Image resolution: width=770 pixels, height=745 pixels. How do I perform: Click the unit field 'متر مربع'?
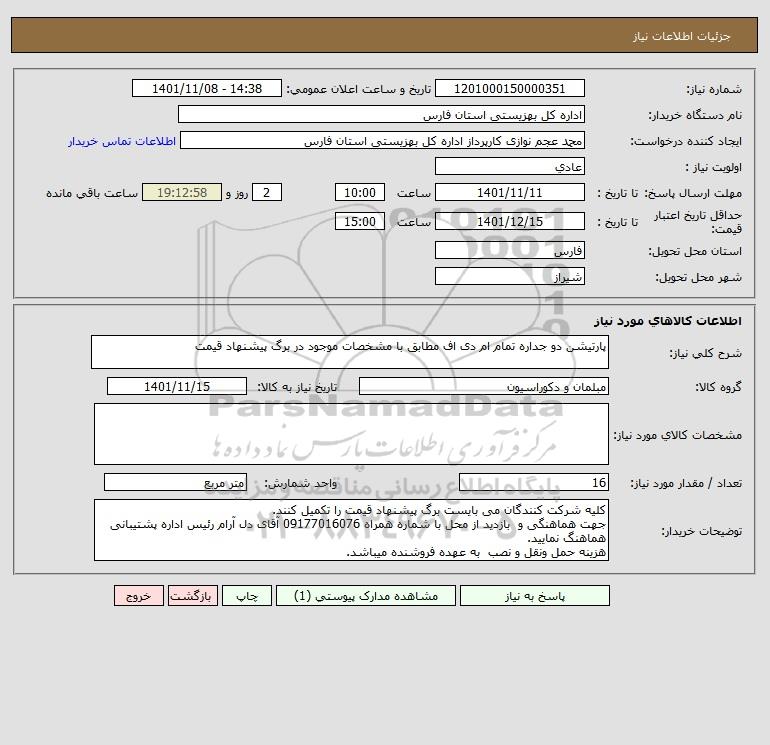tap(175, 483)
